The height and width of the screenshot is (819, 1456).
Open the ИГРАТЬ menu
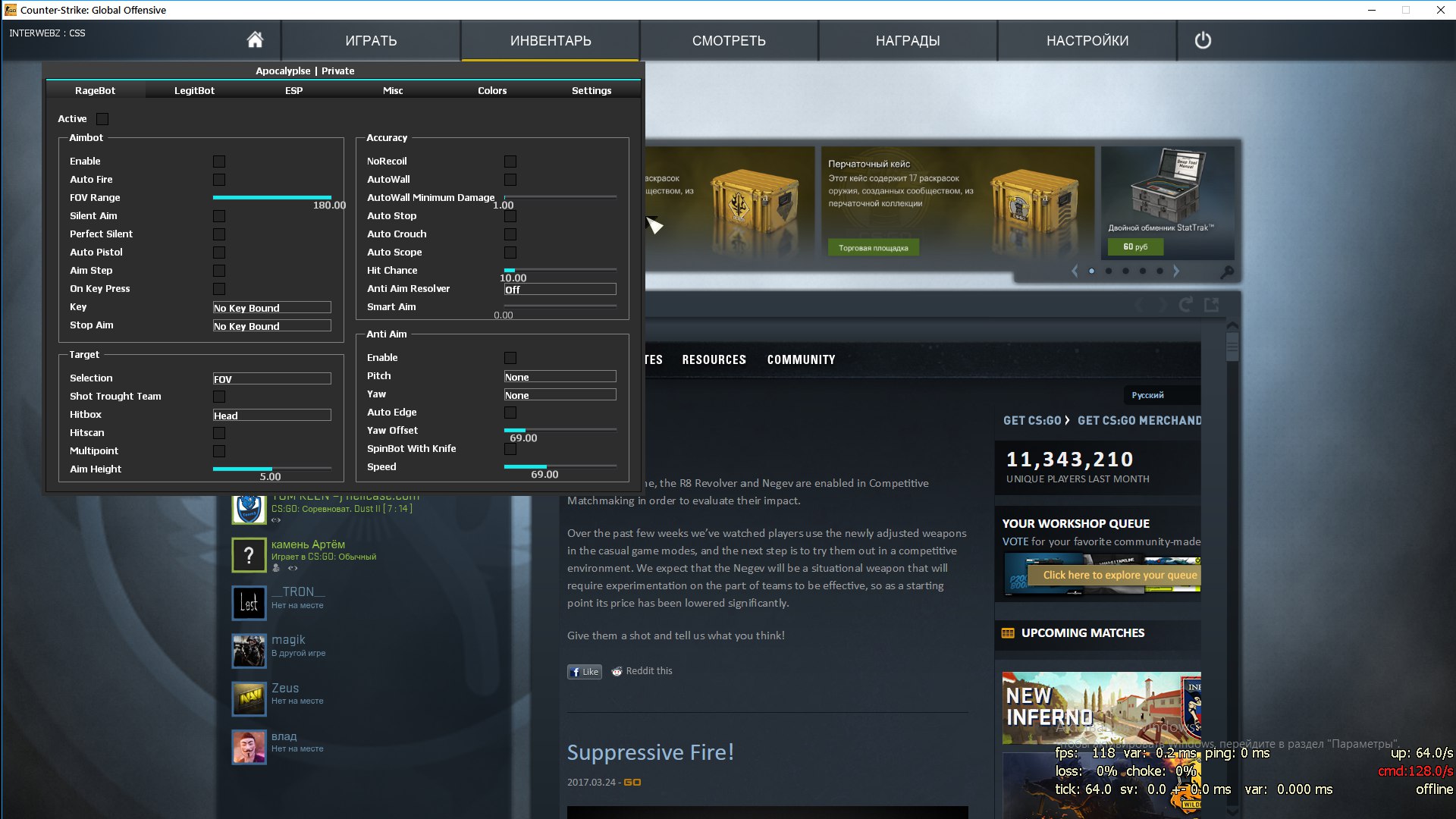tap(371, 40)
